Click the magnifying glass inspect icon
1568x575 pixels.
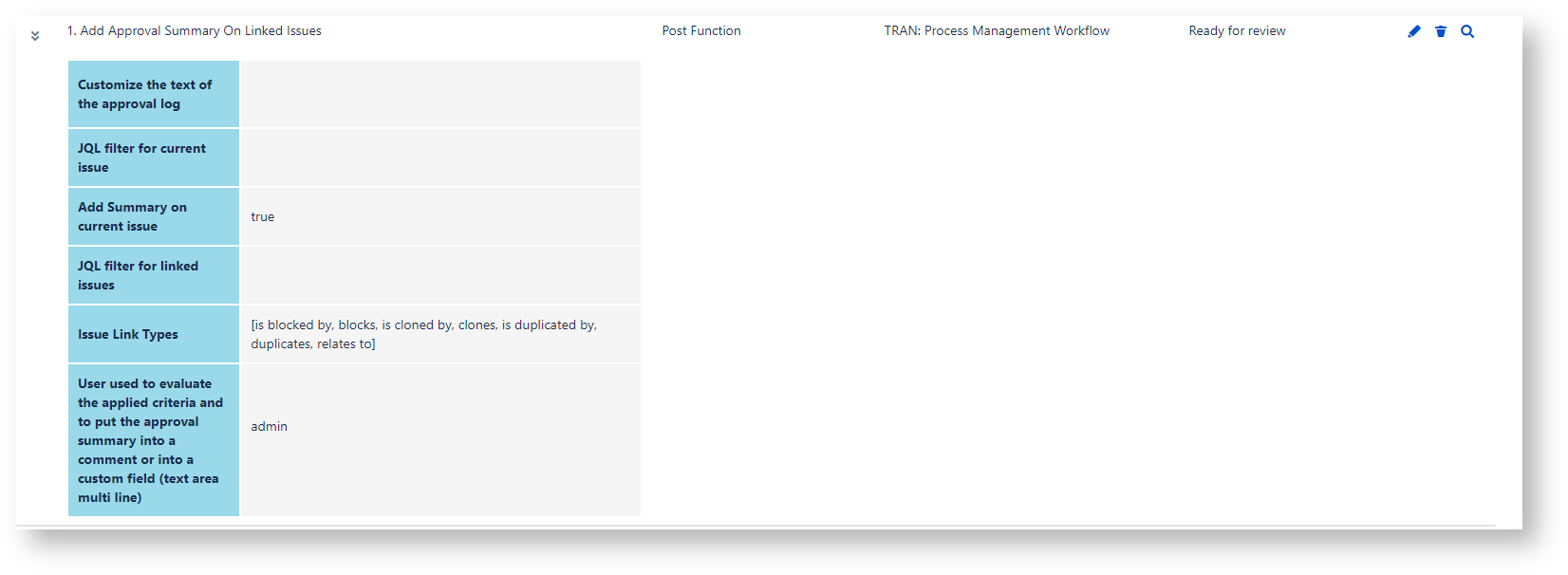point(1467,31)
